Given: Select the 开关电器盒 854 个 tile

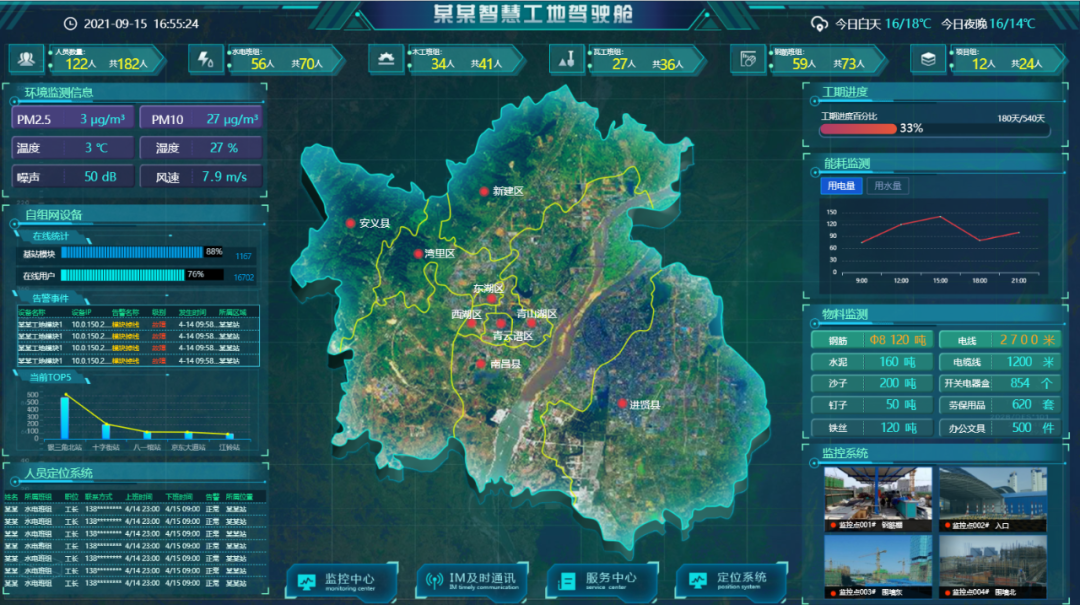Looking at the screenshot, I should pyautogui.click(x=999, y=383).
